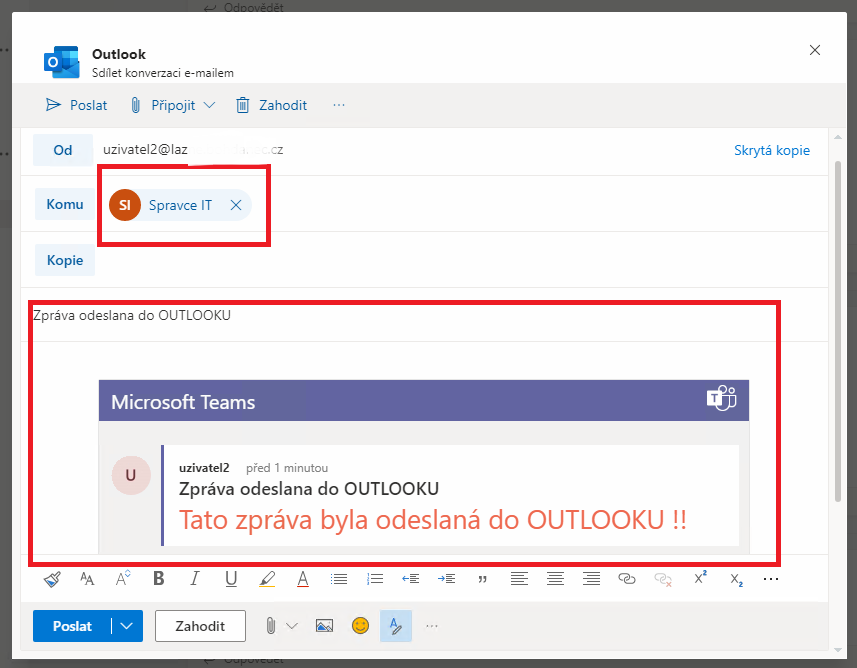Image resolution: width=857 pixels, height=668 pixels.
Task: Click the Od sender button
Action: [63, 150]
